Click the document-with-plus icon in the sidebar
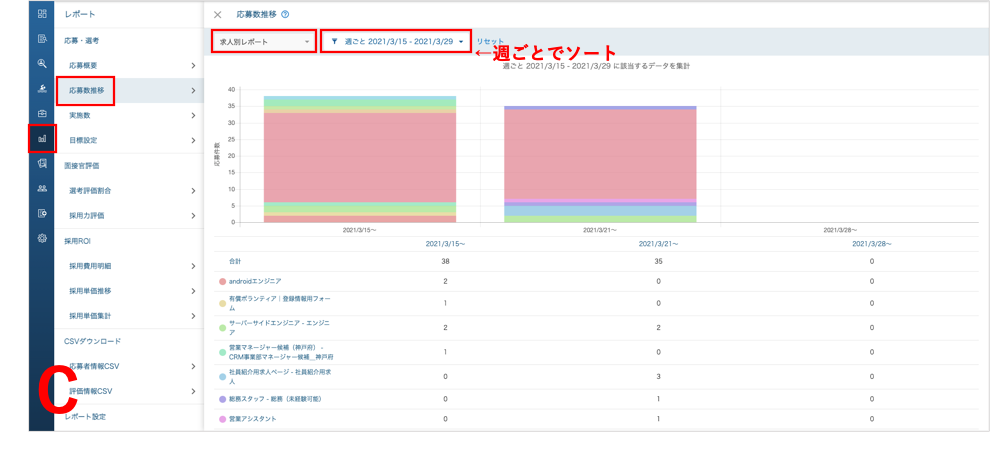990x467 pixels. (x=42, y=213)
